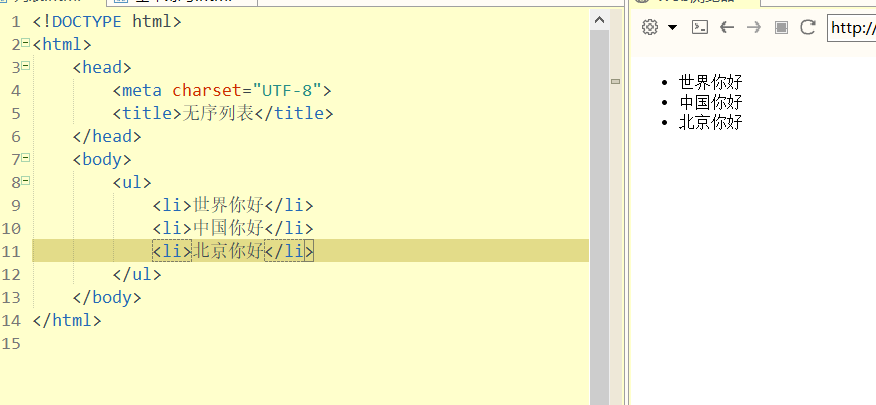Click the closing li tag on line 11
The image size is (876, 405).
point(289,251)
